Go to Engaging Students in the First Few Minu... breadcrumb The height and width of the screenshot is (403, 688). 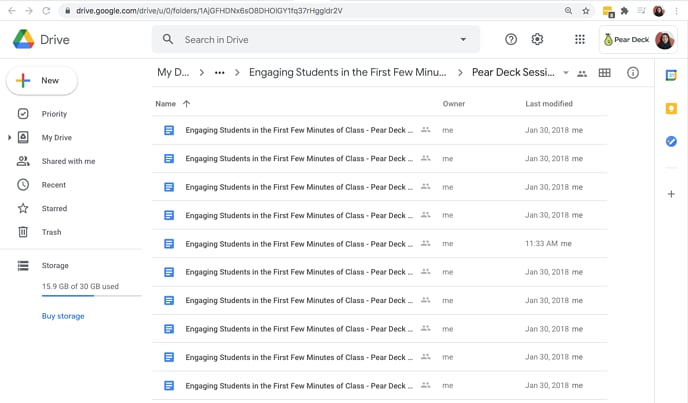[348, 72]
